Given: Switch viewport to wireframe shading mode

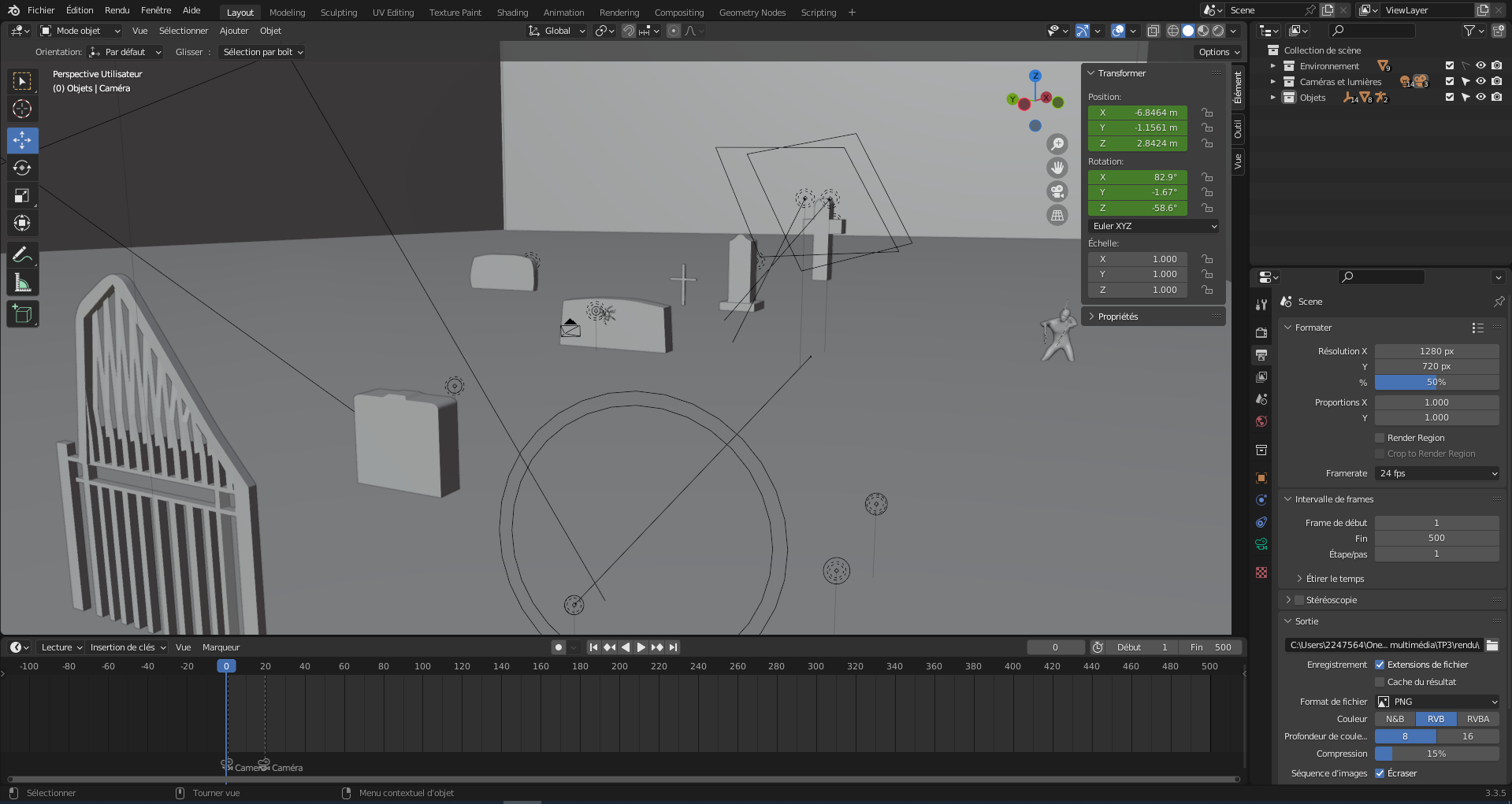Looking at the screenshot, I should pyautogui.click(x=1174, y=31).
